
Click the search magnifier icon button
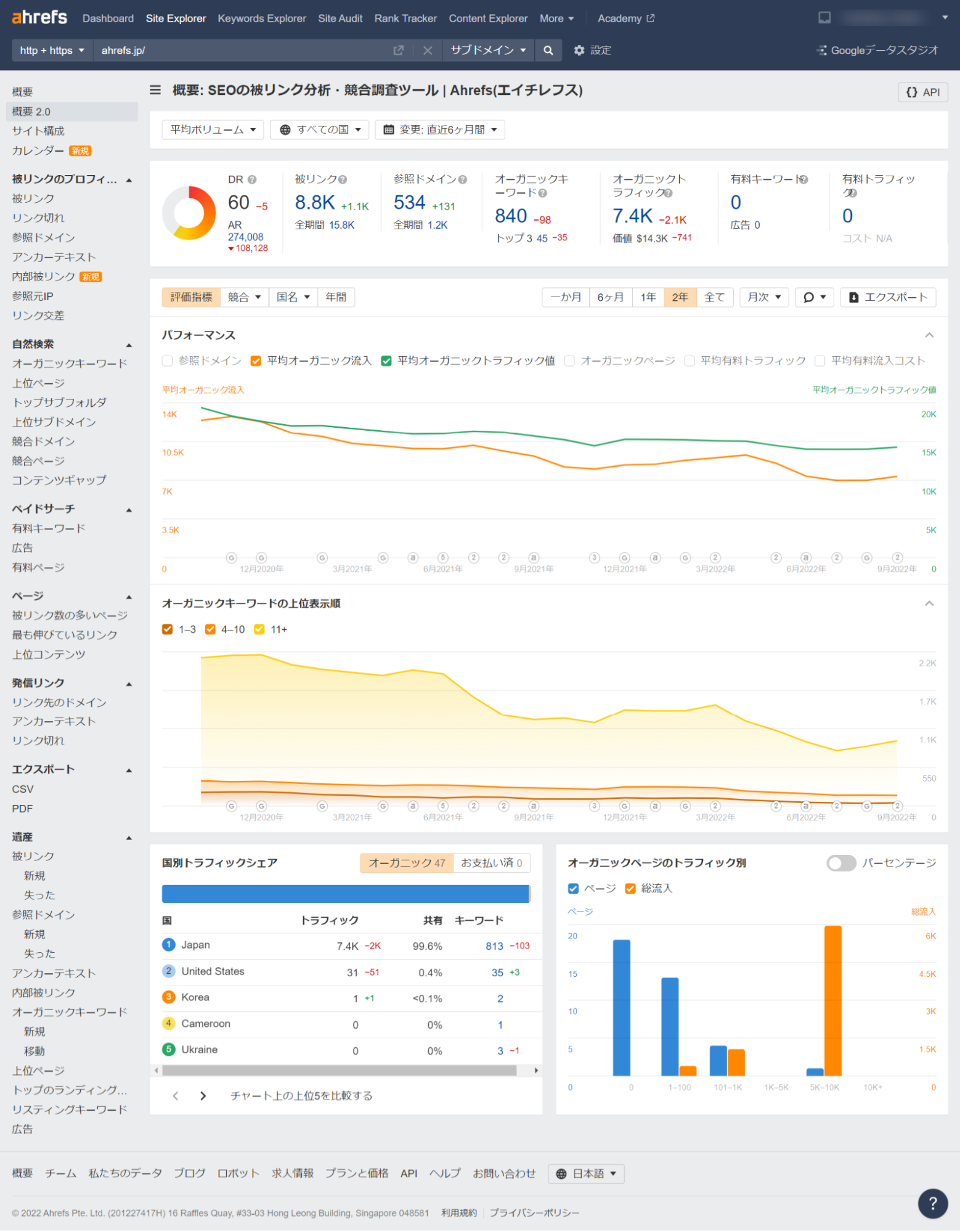pos(548,51)
